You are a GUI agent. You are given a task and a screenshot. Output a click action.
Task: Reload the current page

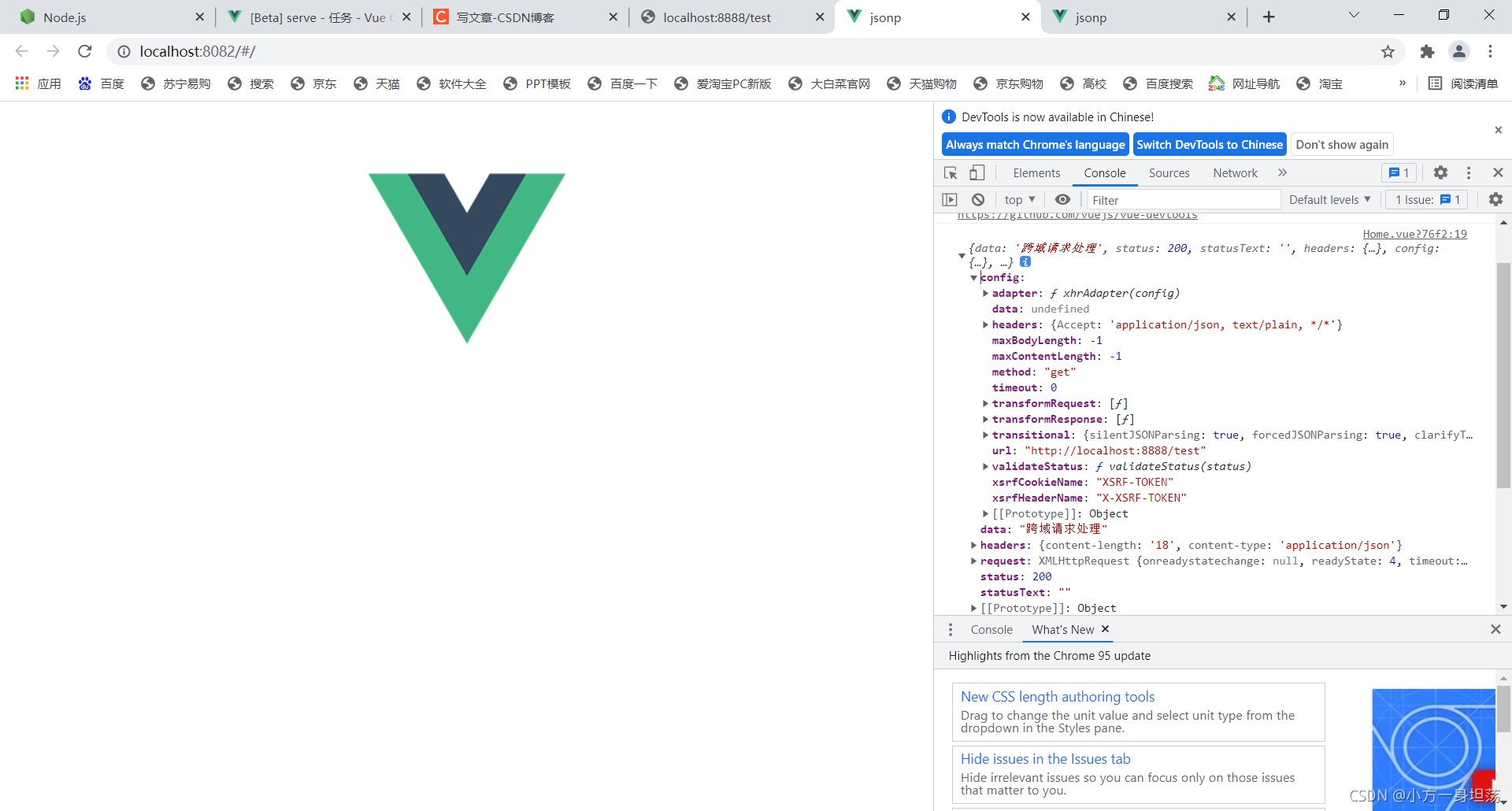(85, 51)
